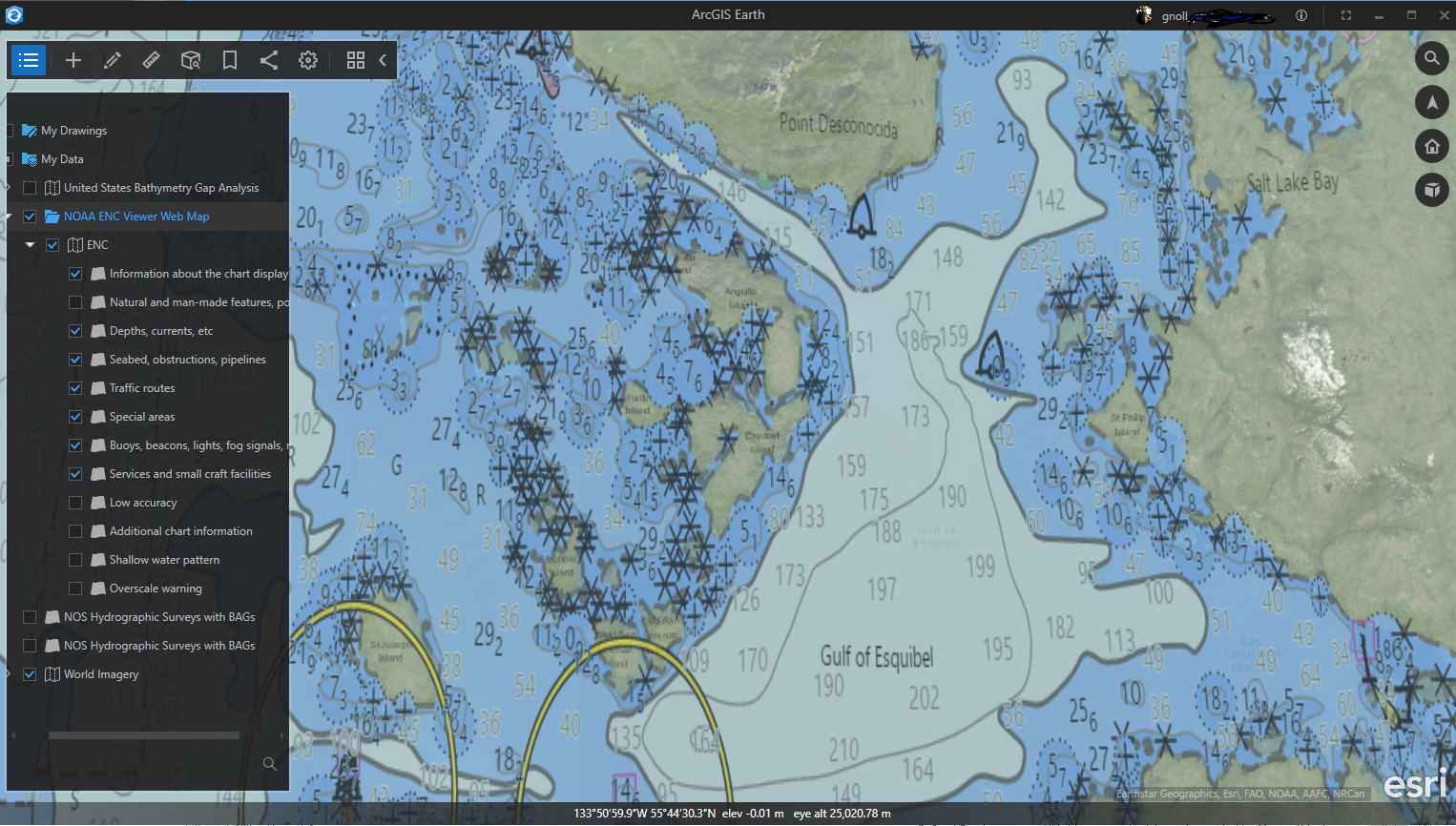Click the coordinates readout in status bar

pos(644,814)
